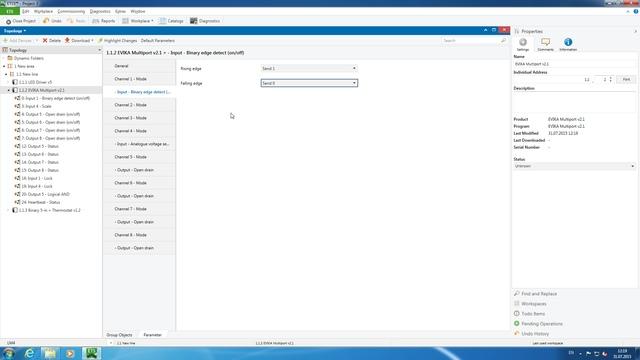The image size is (640, 360).
Task: Switch to the Parameter tab
Action: 152,335
